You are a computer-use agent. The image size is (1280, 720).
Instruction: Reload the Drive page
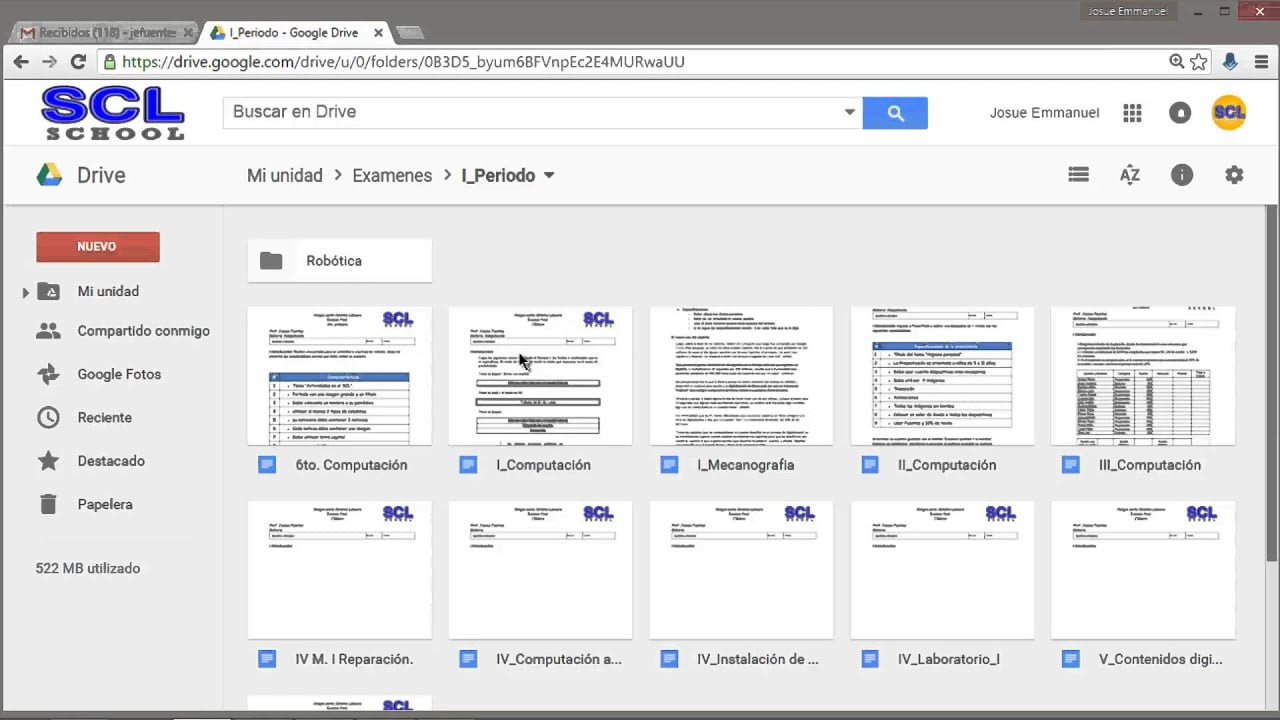click(78, 62)
